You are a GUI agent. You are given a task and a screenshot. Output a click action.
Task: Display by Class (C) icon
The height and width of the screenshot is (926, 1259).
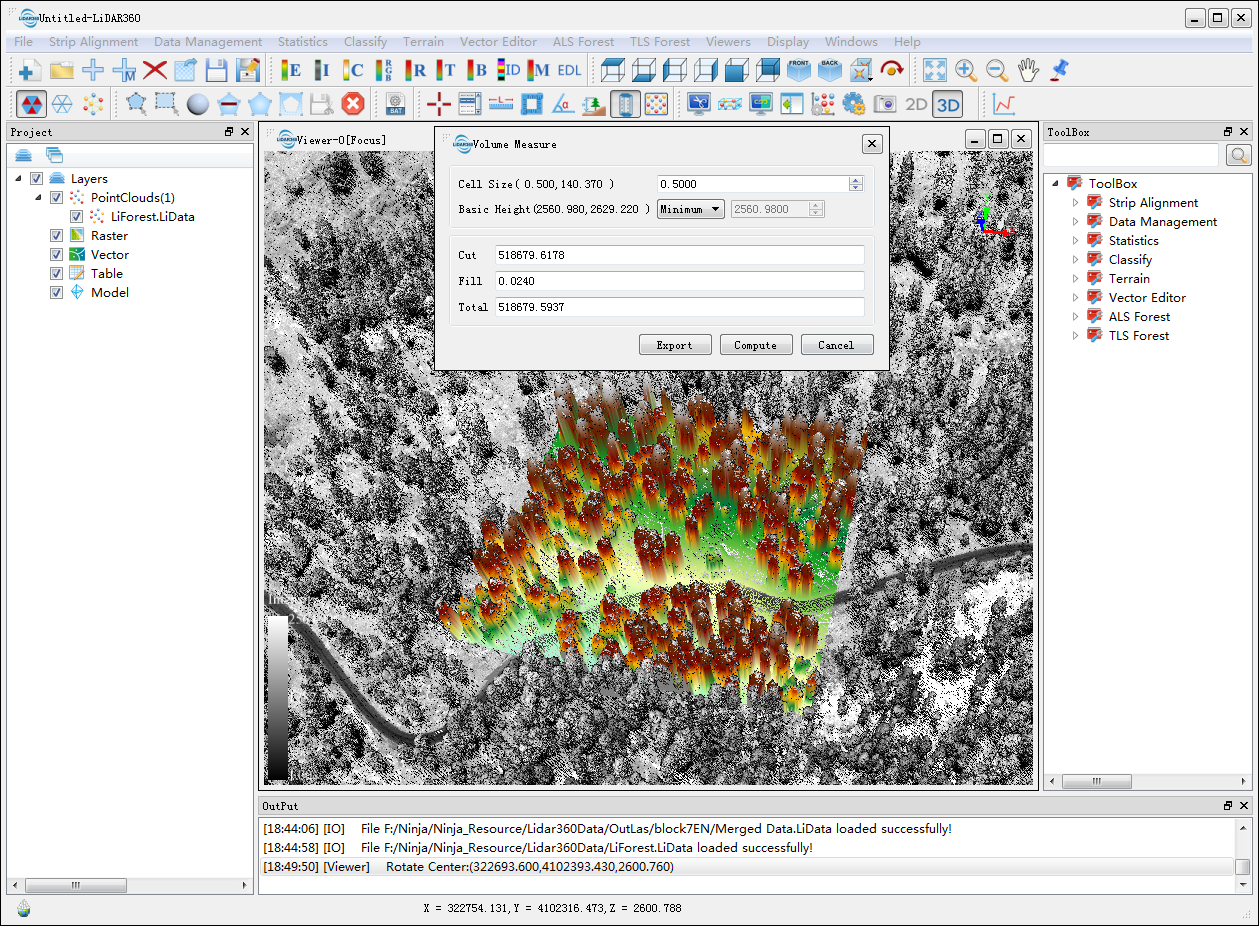[353, 70]
